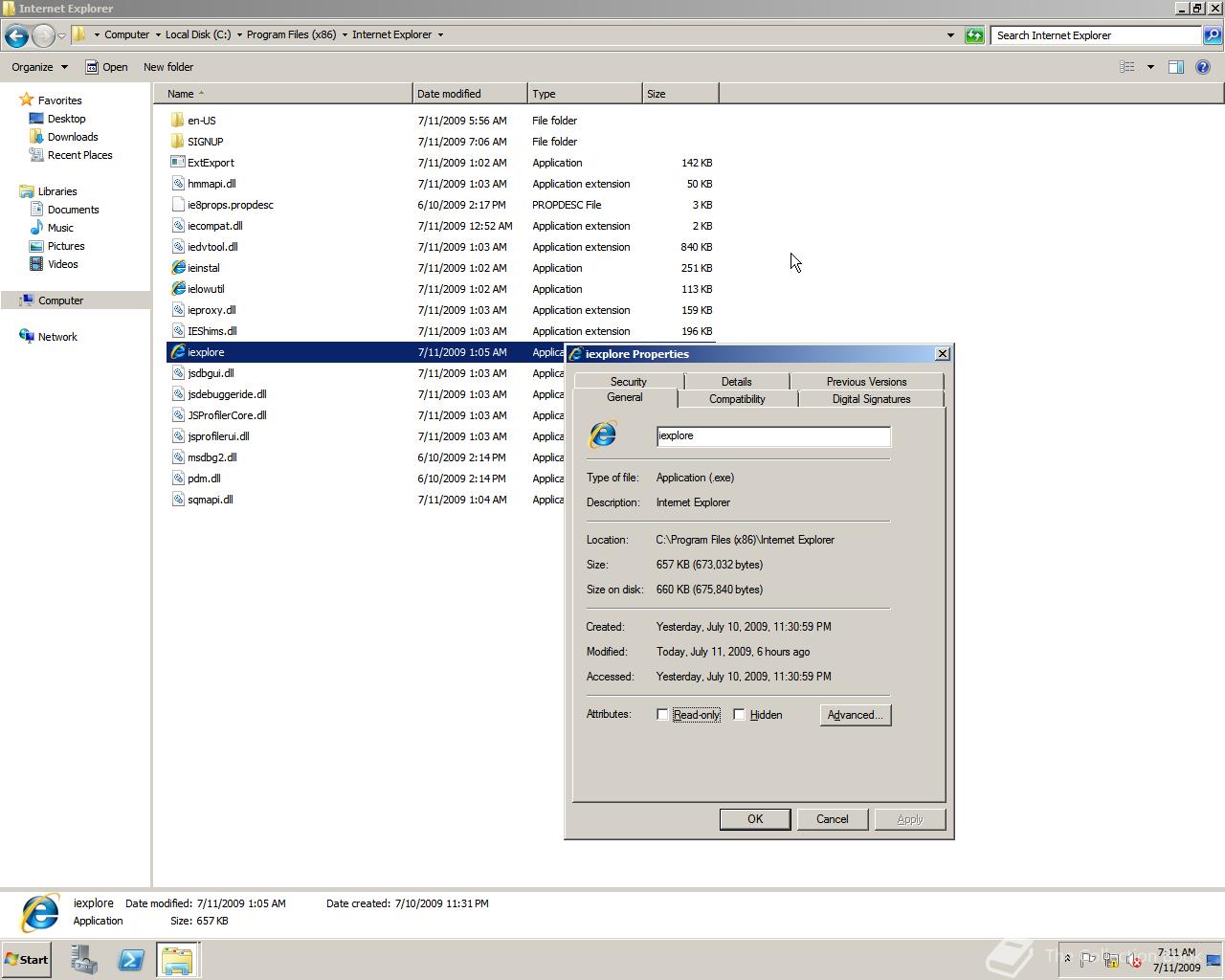Show hidden tray icons arrow
Viewport: 1225px width, 980px height.
[1067, 959]
